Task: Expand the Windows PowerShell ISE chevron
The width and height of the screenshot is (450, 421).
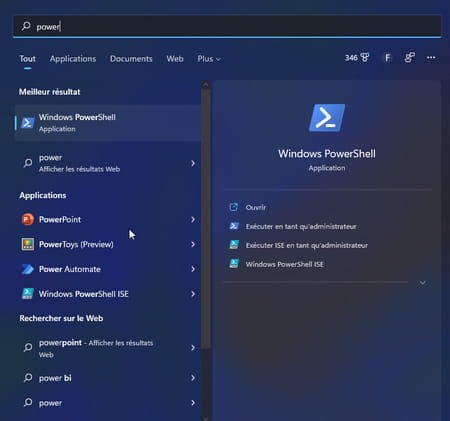Action: point(193,294)
